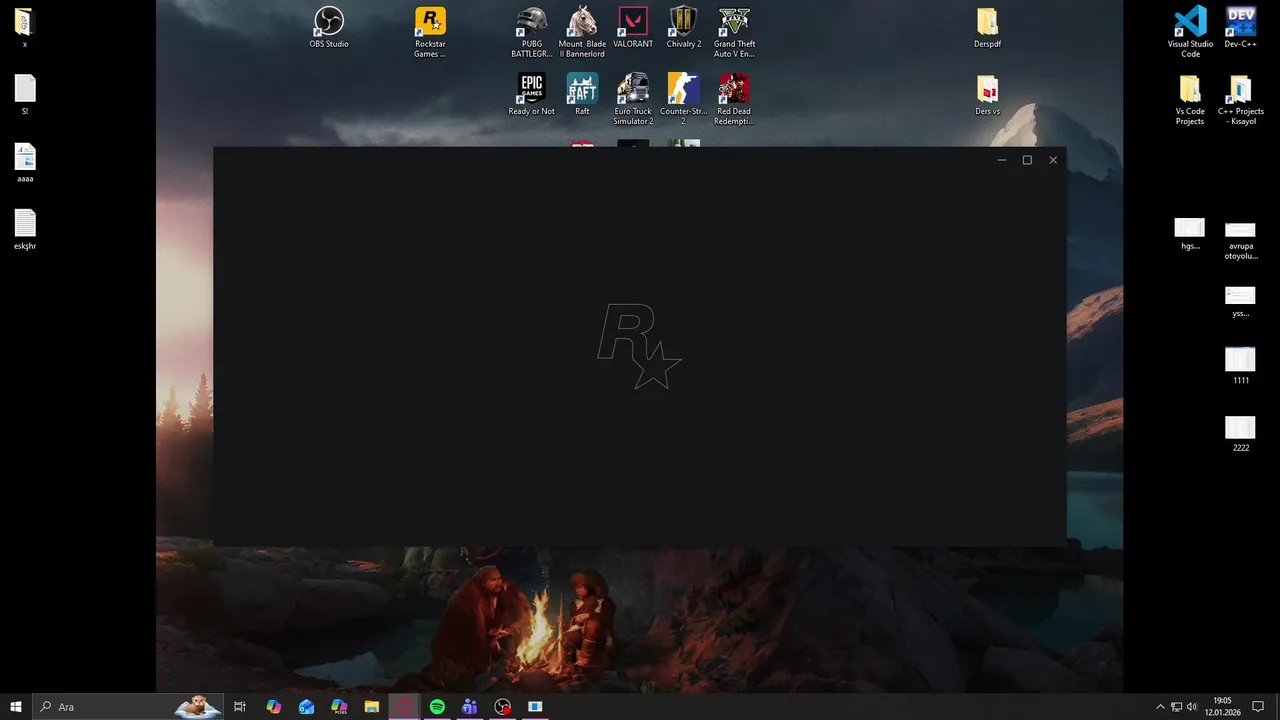The height and width of the screenshot is (720, 1280).
Task: Select the Grand Theft Auto V desktop icon
Action: coord(734,32)
